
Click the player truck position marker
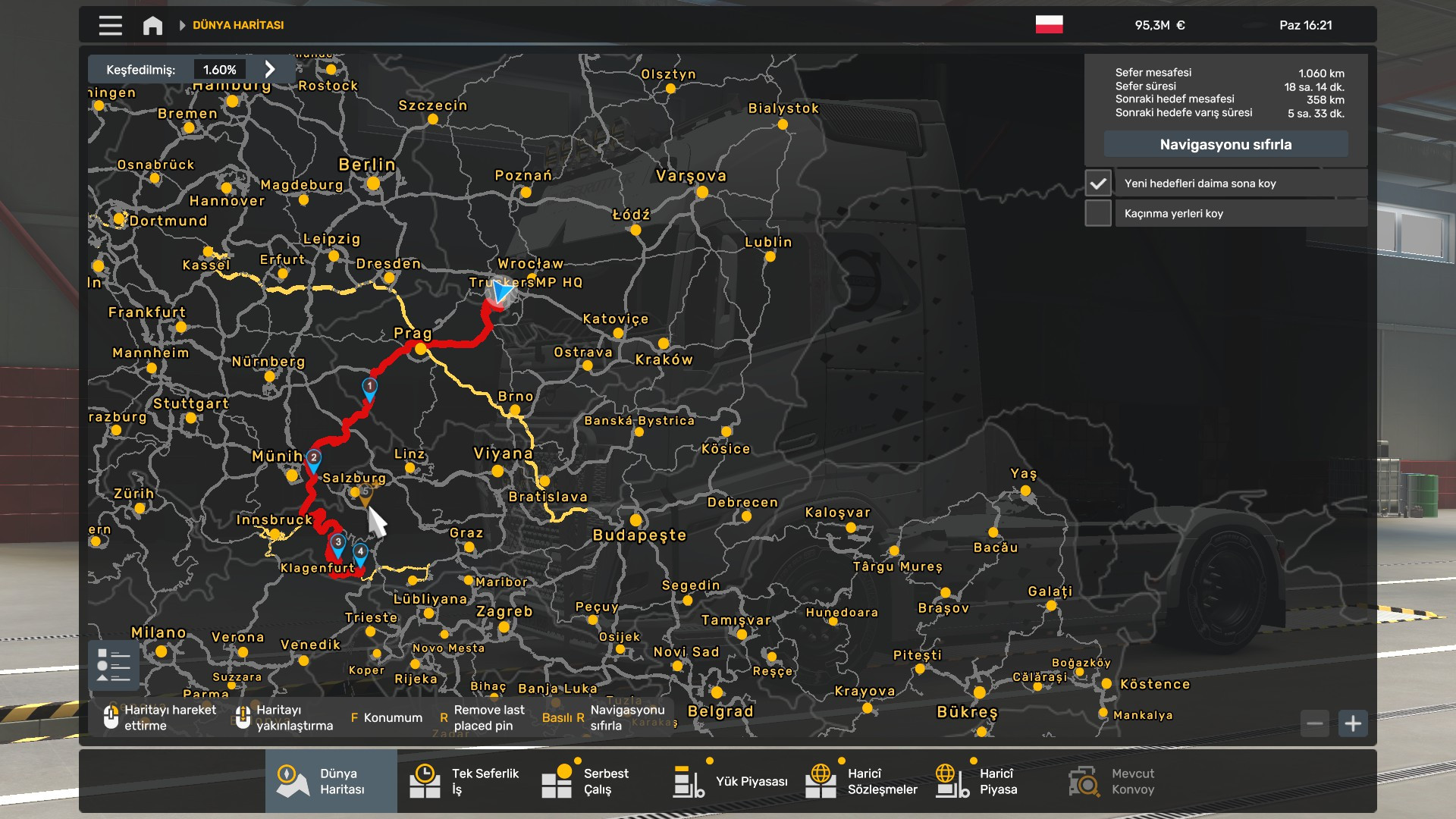point(500,292)
